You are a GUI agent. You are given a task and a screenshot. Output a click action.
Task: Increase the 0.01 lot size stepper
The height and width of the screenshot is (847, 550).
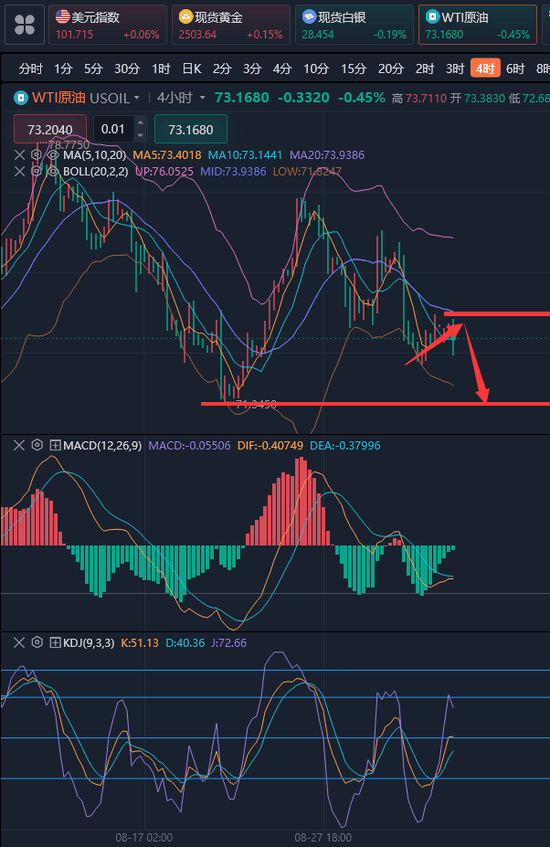click(140, 123)
